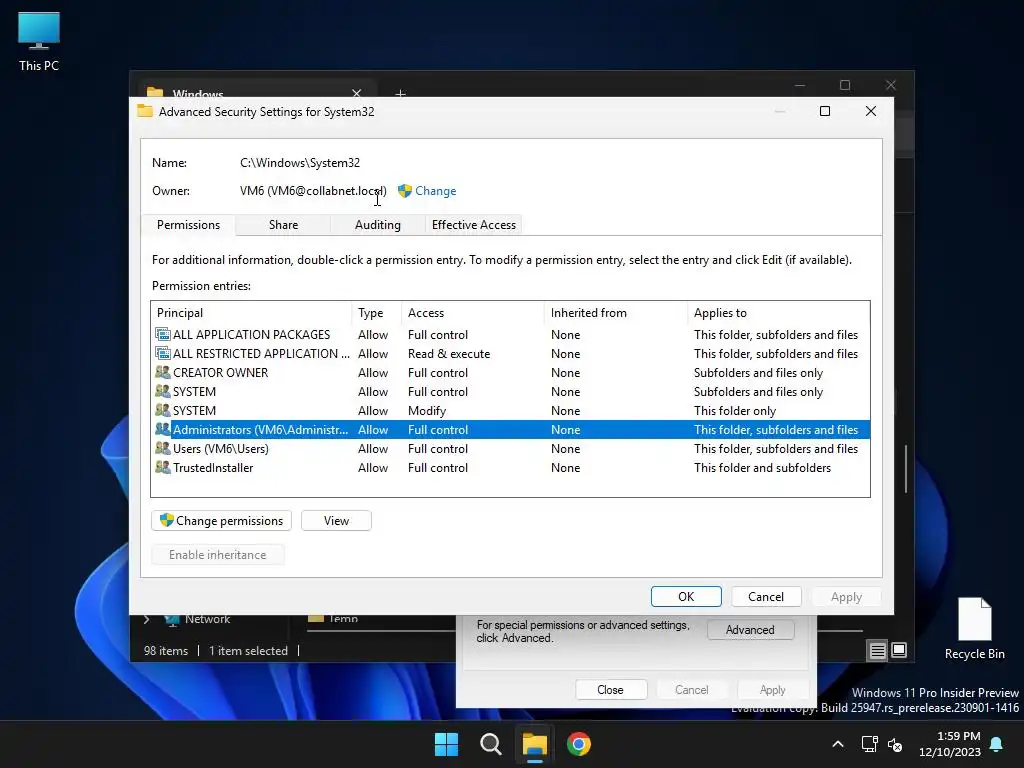The image size is (1024, 768).
Task: Show hidden system tray icons
Action: (838, 744)
